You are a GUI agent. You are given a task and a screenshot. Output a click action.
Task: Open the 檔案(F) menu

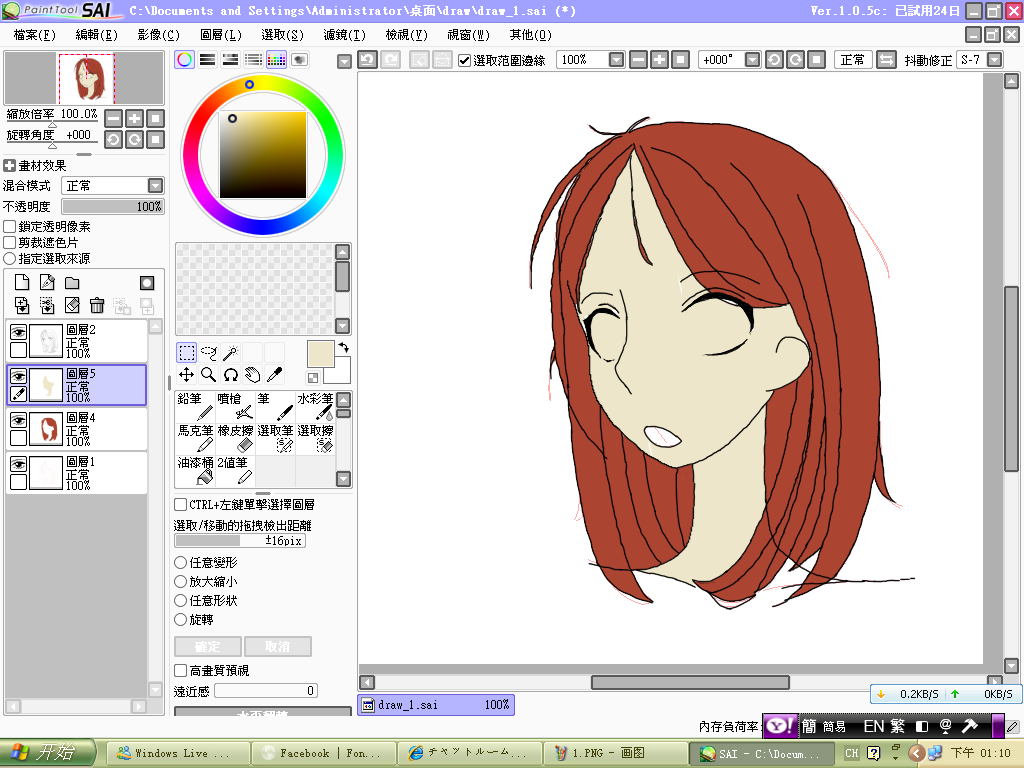[x=35, y=35]
